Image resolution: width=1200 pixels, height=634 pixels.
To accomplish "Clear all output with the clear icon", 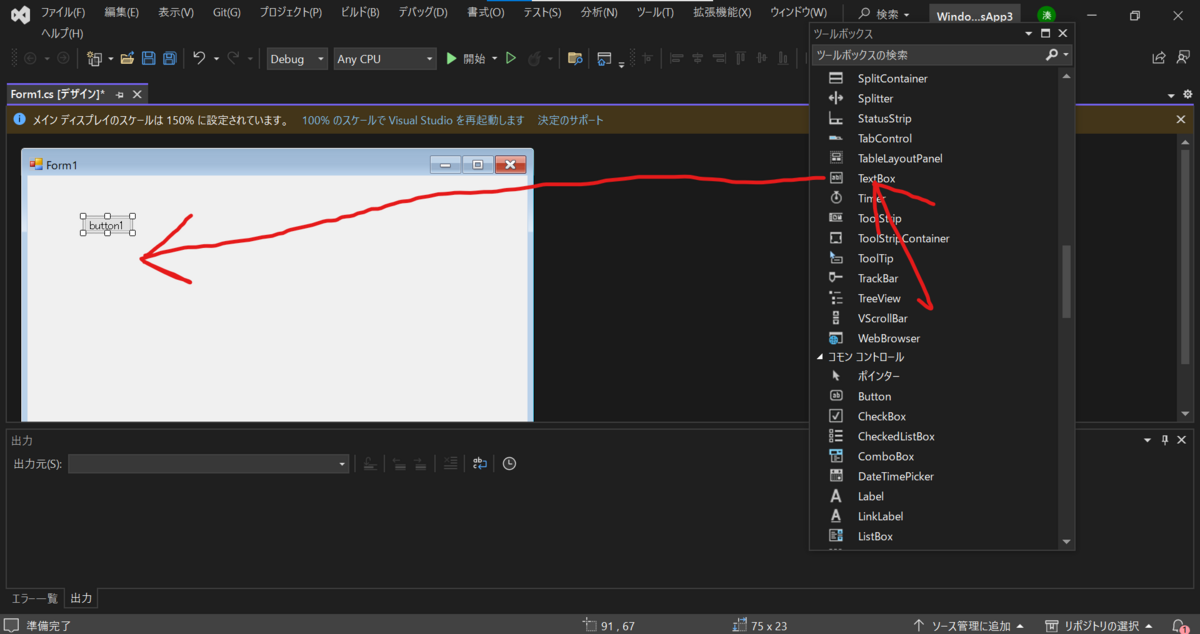I will pos(450,463).
